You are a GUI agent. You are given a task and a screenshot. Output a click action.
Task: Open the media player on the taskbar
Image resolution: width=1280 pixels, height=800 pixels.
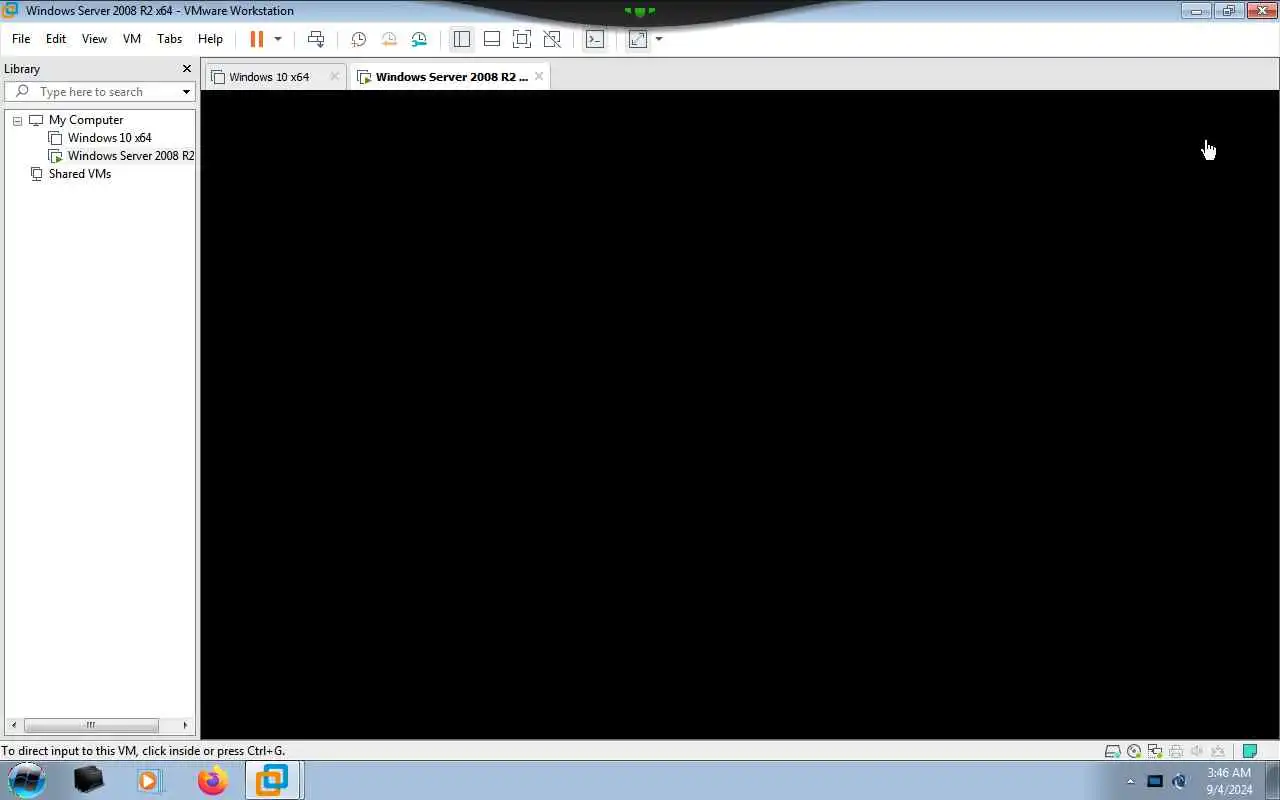tap(150, 780)
